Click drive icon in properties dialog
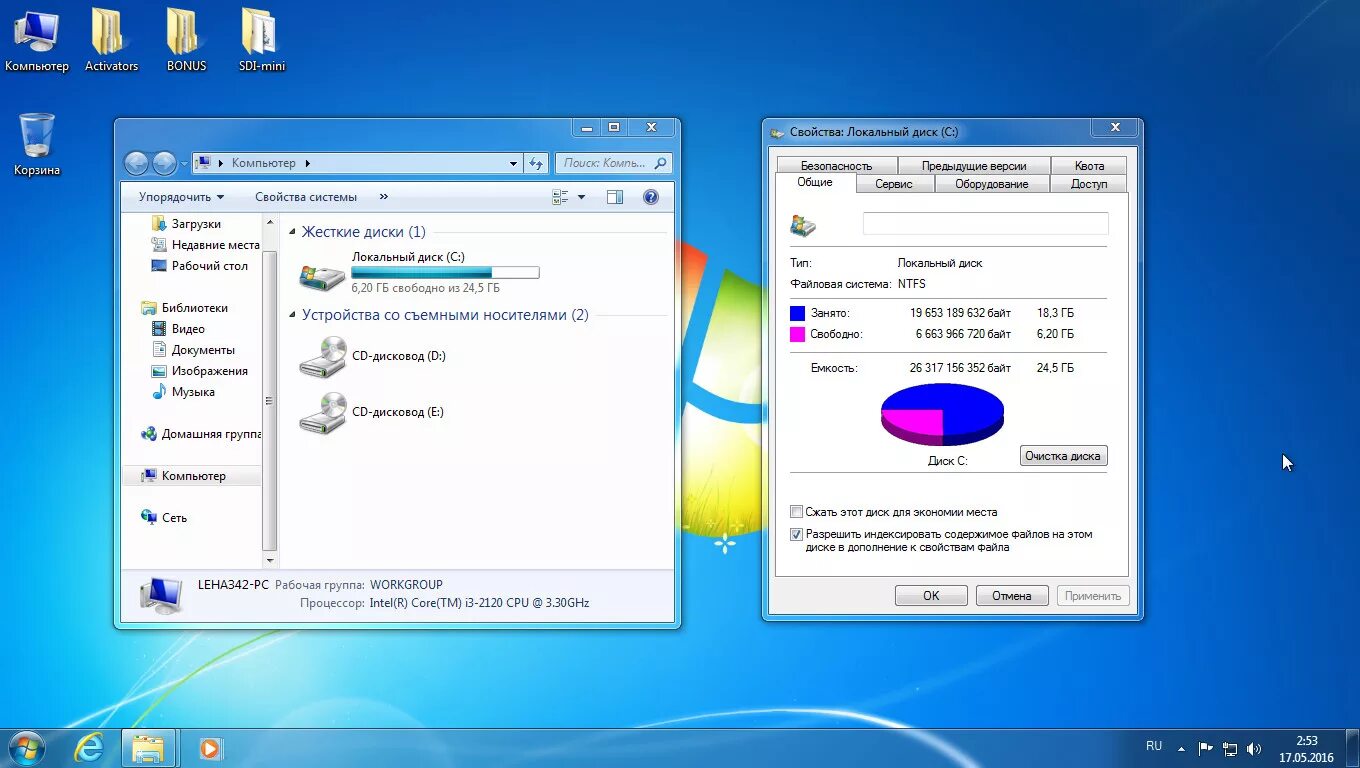Image resolution: width=1360 pixels, height=768 pixels. point(803,225)
